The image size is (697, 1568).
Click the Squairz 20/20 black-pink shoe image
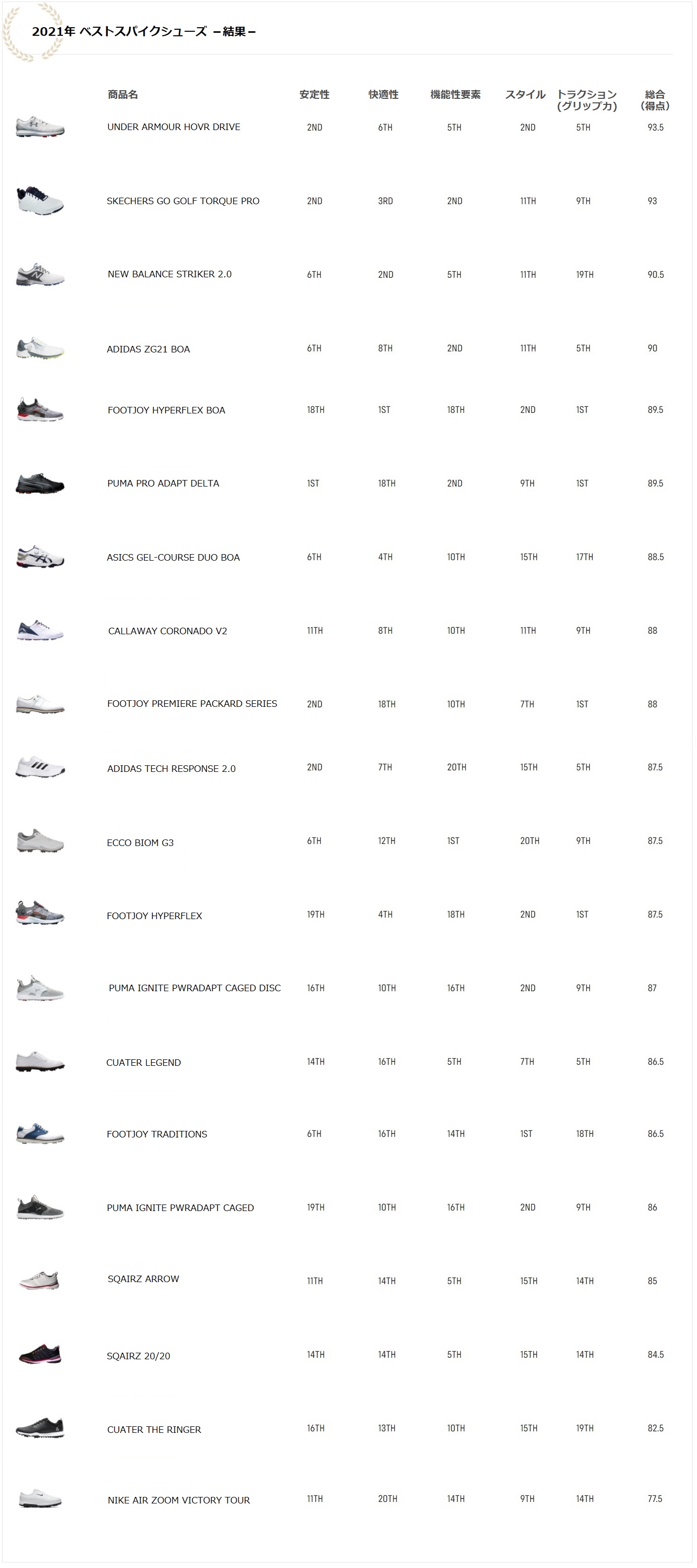pyautogui.click(x=39, y=1355)
